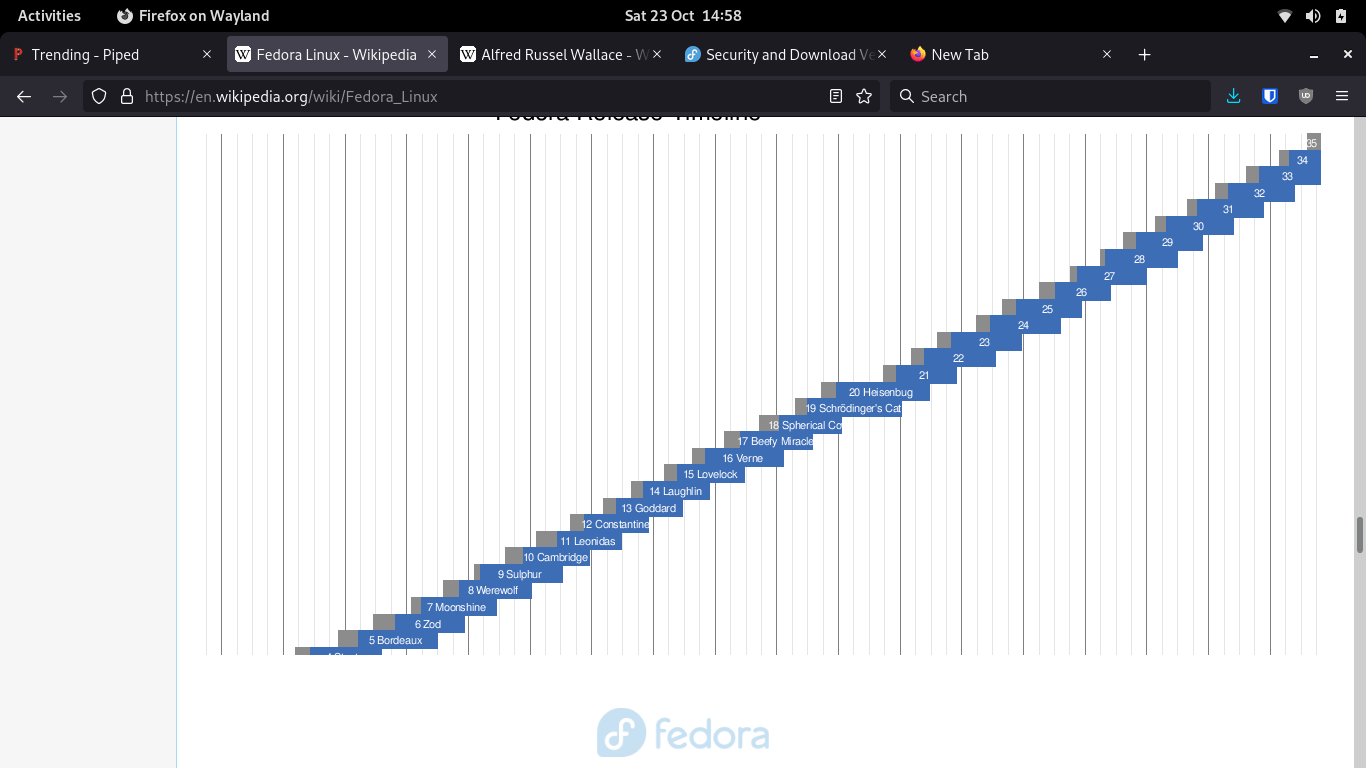Screen dimensions: 1366x768
Task: Click the release 23 timeline bar
Action: [x=986, y=342]
